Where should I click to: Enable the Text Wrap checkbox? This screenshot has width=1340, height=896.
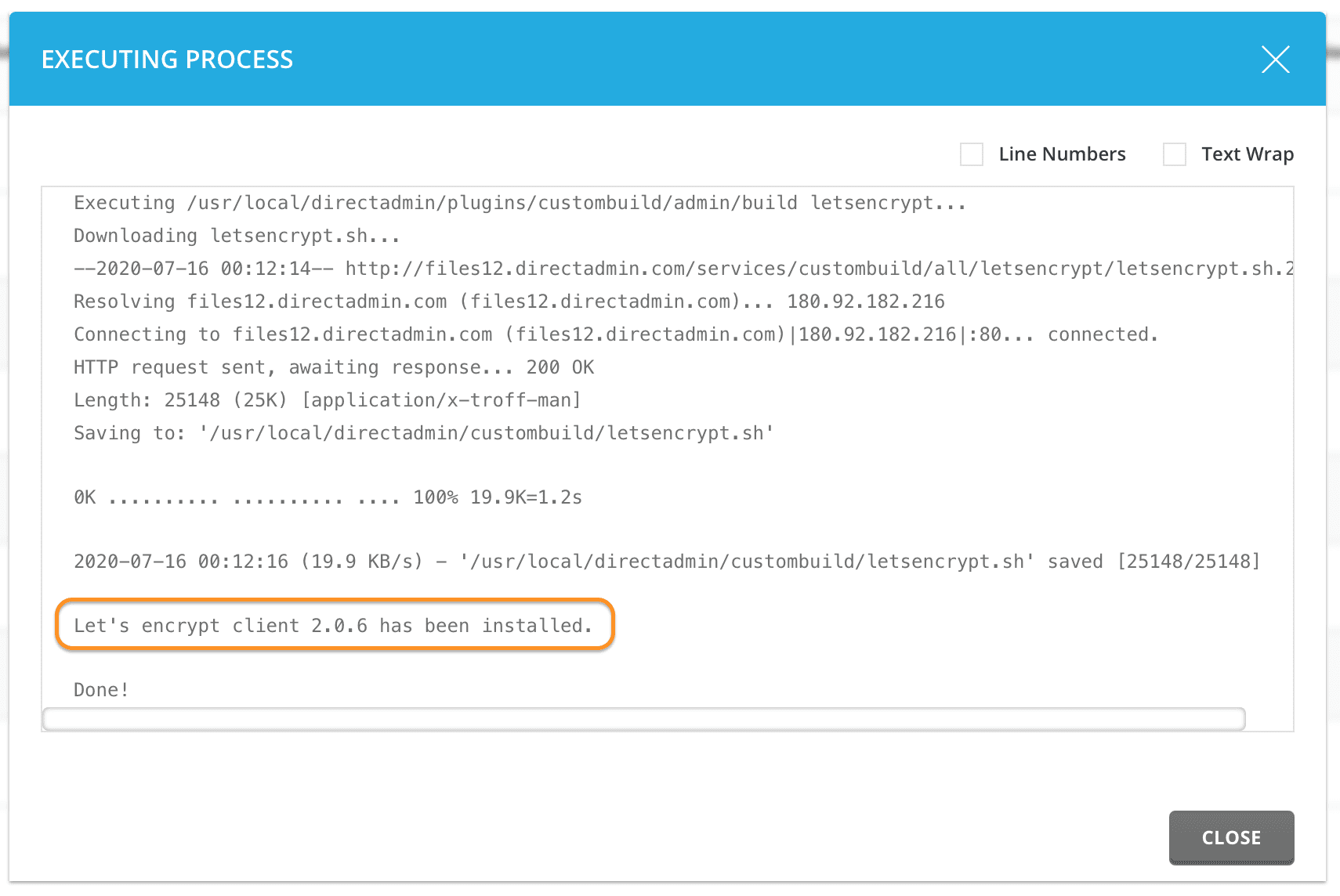(x=1175, y=154)
